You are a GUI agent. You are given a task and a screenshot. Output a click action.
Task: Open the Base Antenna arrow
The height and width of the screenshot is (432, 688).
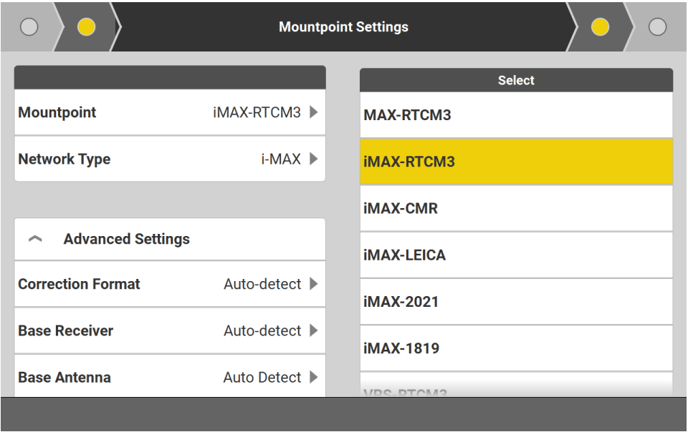313,378
